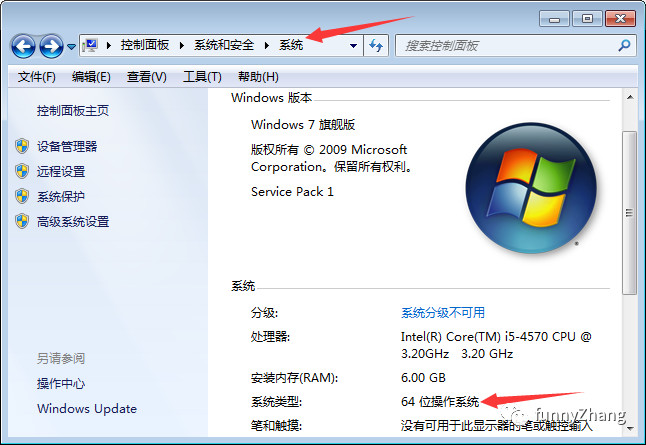Click the Forward navigation arrow button

click(x=51, y=46)
